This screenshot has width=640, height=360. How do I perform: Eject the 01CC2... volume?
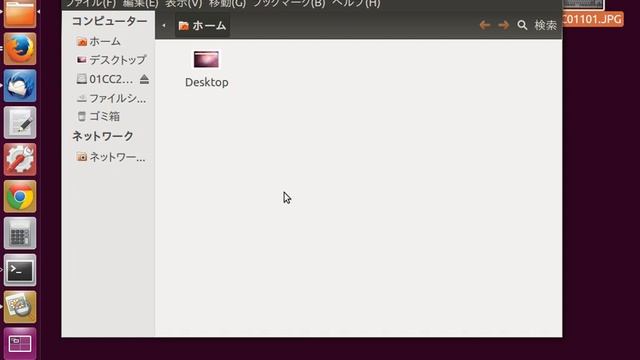click(x=144, y=79)
